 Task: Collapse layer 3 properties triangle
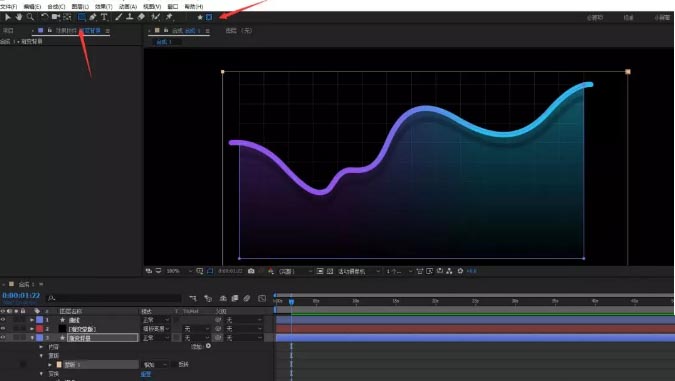pos(31,338)
